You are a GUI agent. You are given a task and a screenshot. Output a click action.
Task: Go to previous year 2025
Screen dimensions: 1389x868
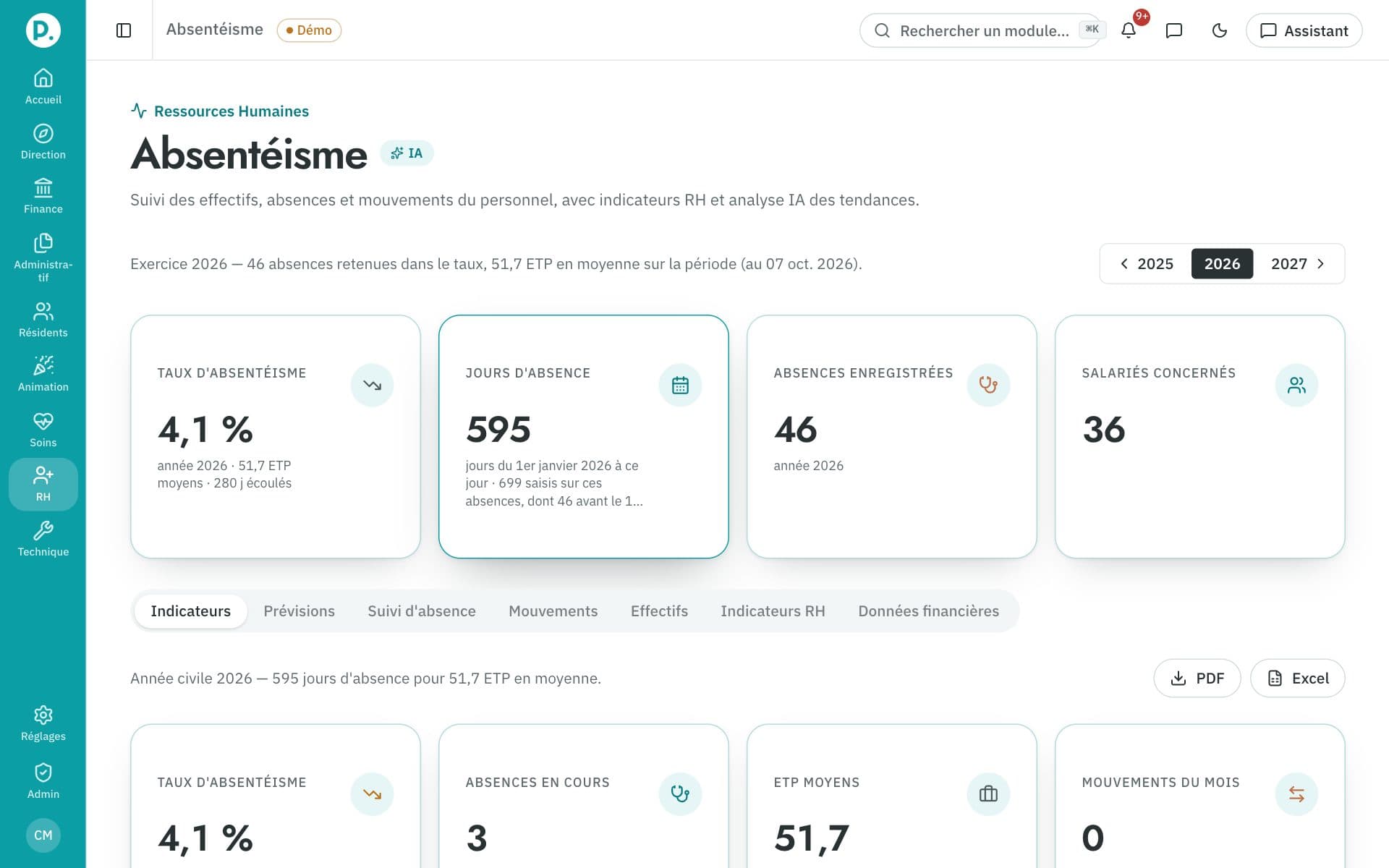(x=1147, y=264)
